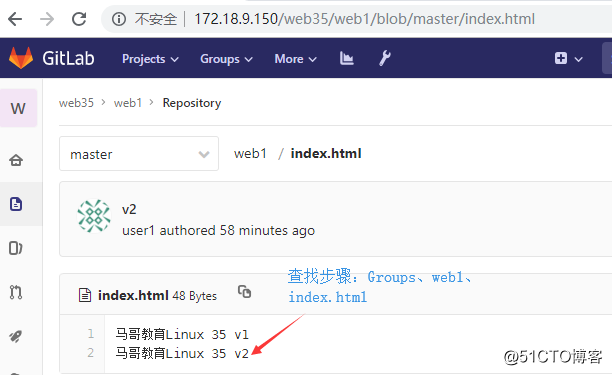The height and width of the screenshot is (375, 612).
Task: Click the document icon beside index.html 48 Bytes
Action: click(85, 295)
